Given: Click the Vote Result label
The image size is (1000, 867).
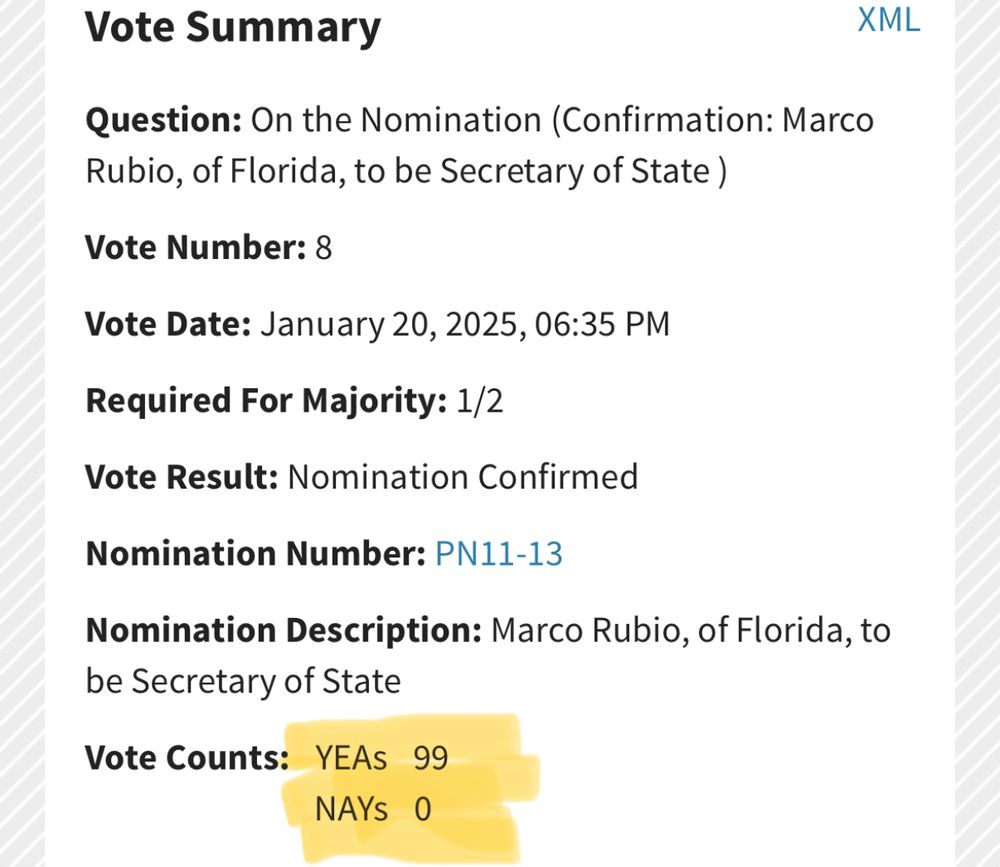Looking at the screenshot, I should pyautogui.click(x=181, y=476).
